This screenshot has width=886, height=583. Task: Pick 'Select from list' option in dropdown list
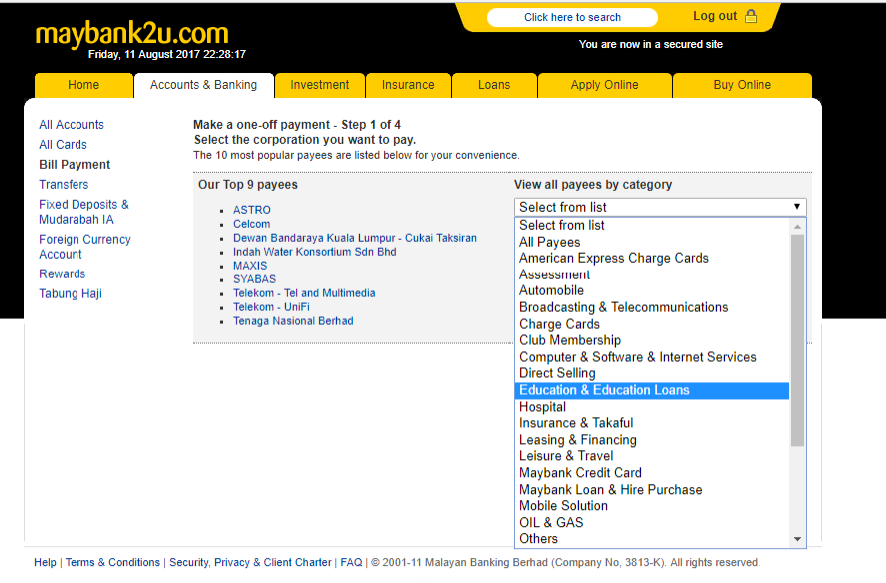tap(652, 225)
